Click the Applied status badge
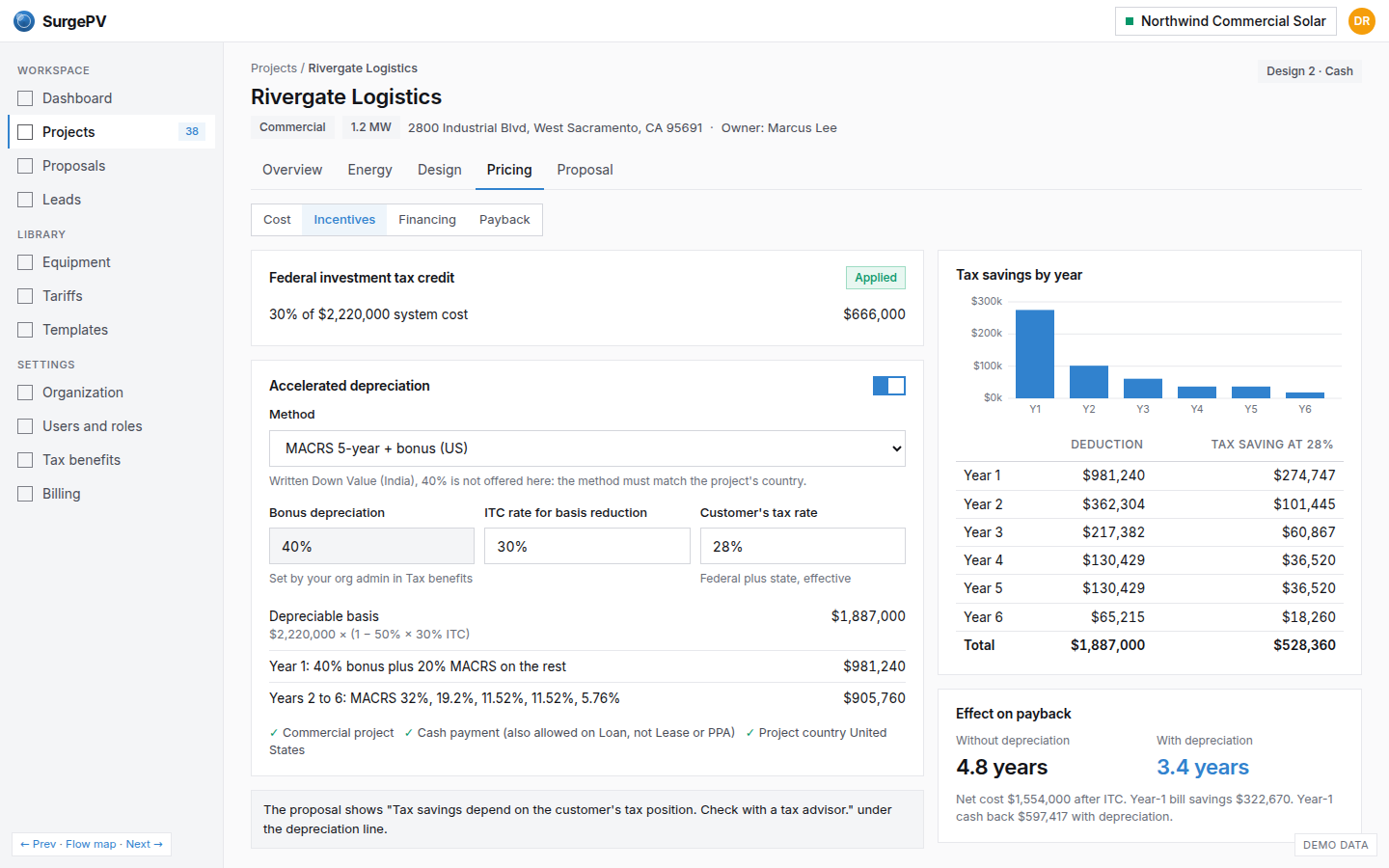The width and height of the screenshot is (1389, 868). 876,278
